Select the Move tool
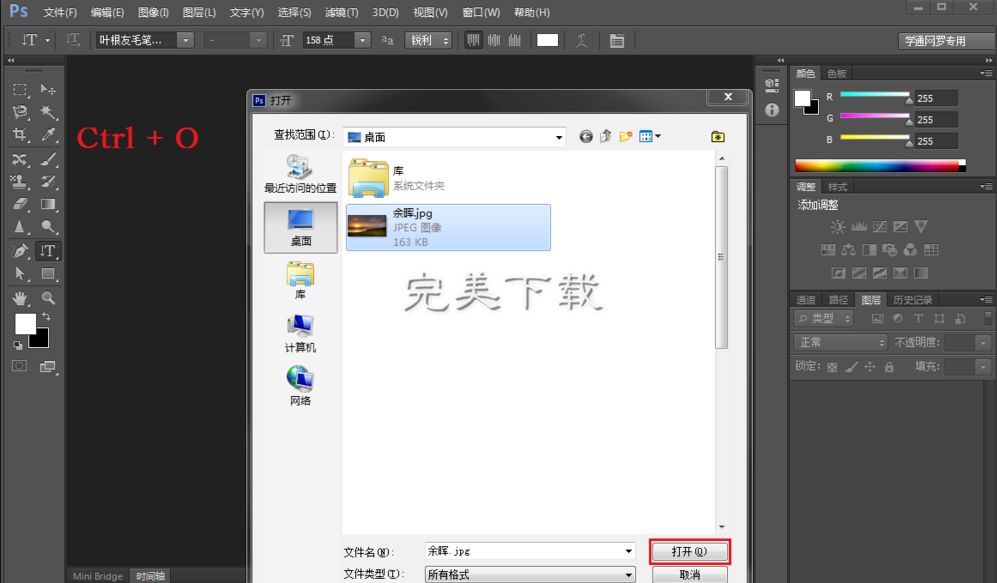Screen dimensions: 997x583 48,90
